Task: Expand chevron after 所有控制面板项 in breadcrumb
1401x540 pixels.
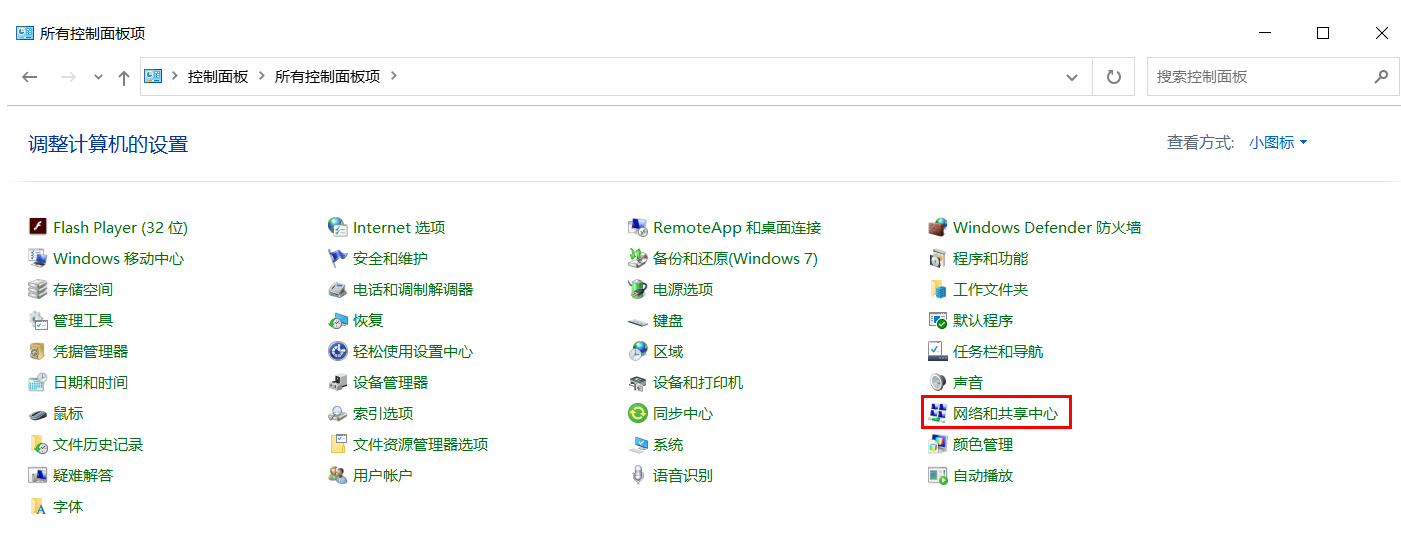Action: pyautogui.click(x=394, y=76)
